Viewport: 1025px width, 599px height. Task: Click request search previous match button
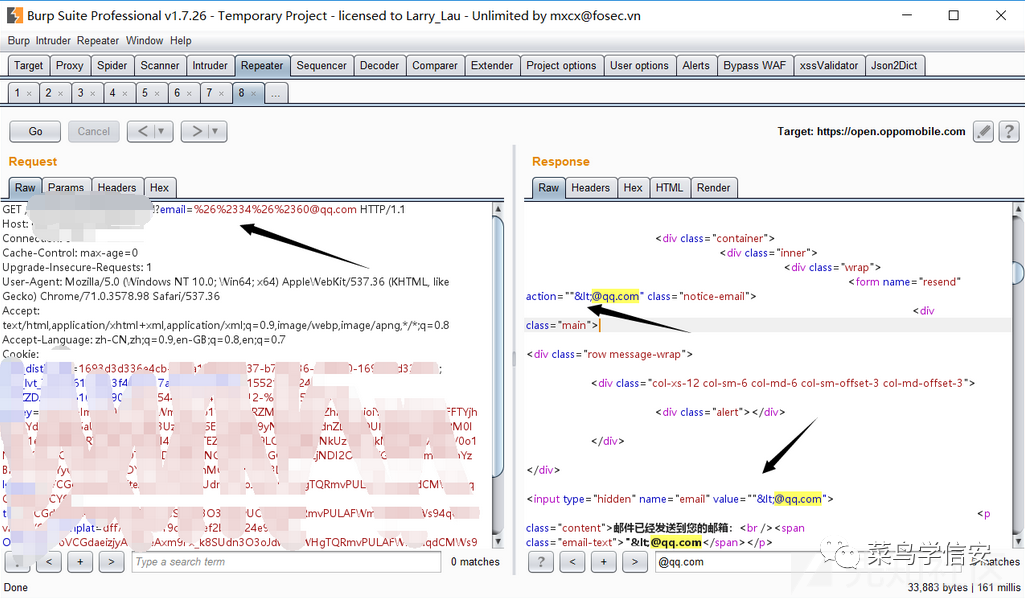click(x=49, y=561)
